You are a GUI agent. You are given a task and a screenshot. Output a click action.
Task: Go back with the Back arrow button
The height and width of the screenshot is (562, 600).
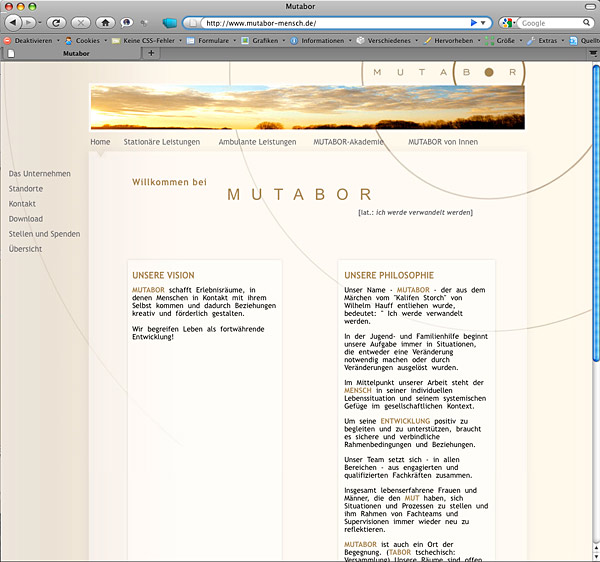(13, 23)
